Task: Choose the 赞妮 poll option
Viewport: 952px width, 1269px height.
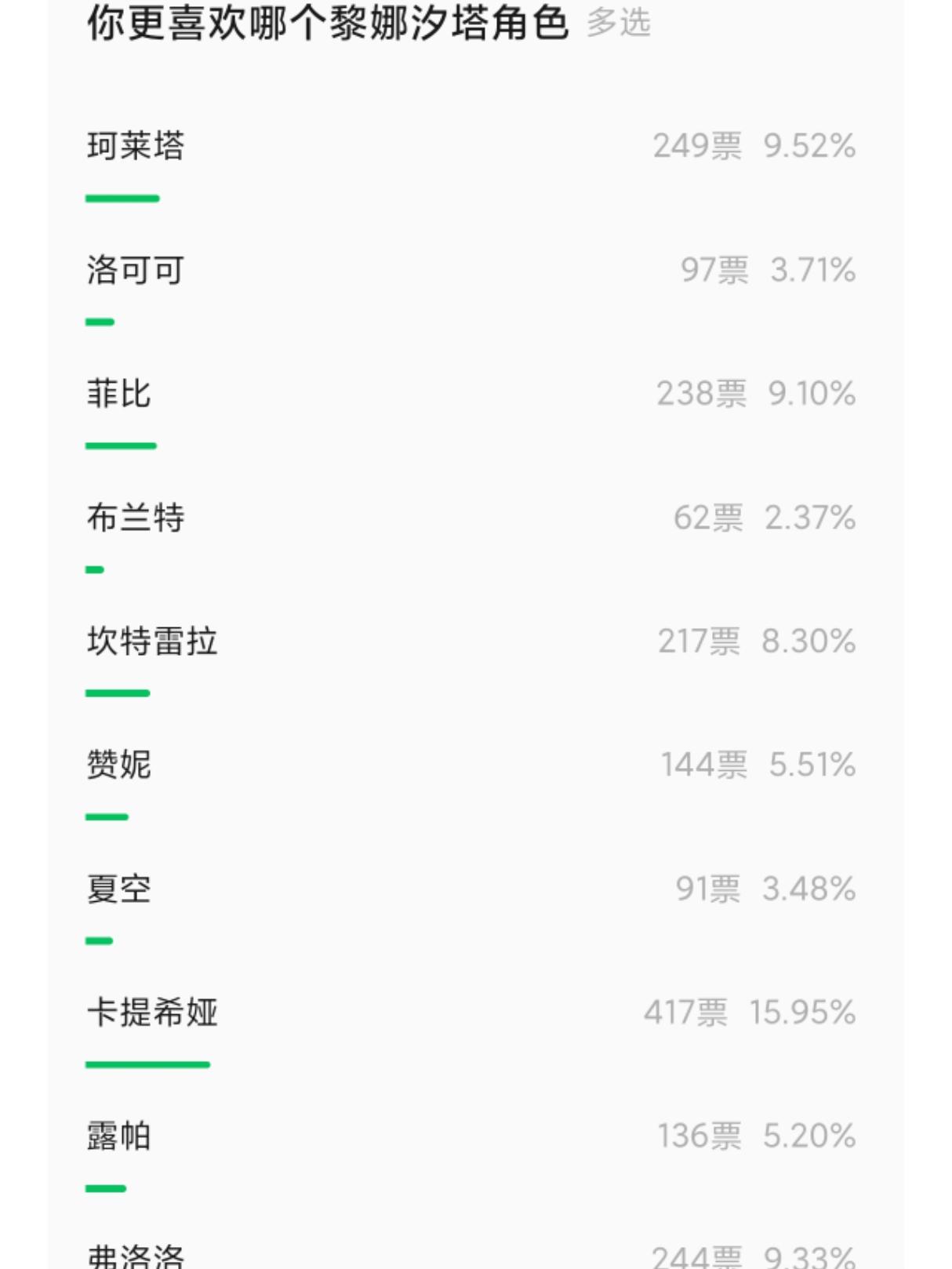Action: tap(119, 765)
